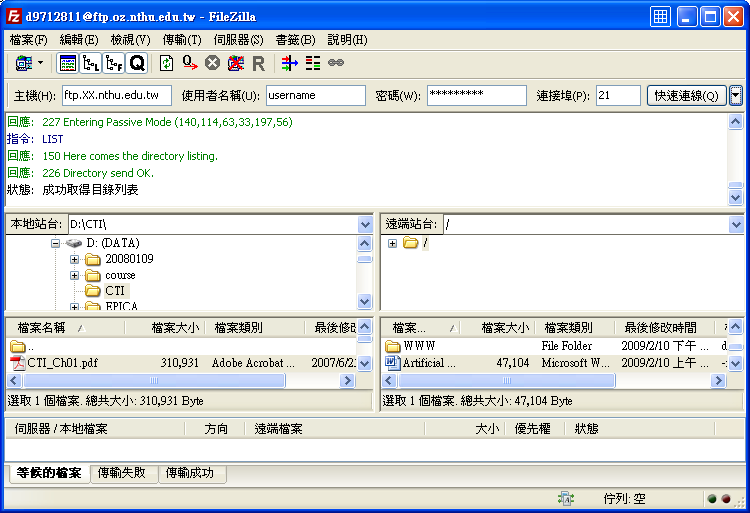Click the 快速連線(Q) button
The height and width of the screenshot is (513, 750).
tap(686, 95)
